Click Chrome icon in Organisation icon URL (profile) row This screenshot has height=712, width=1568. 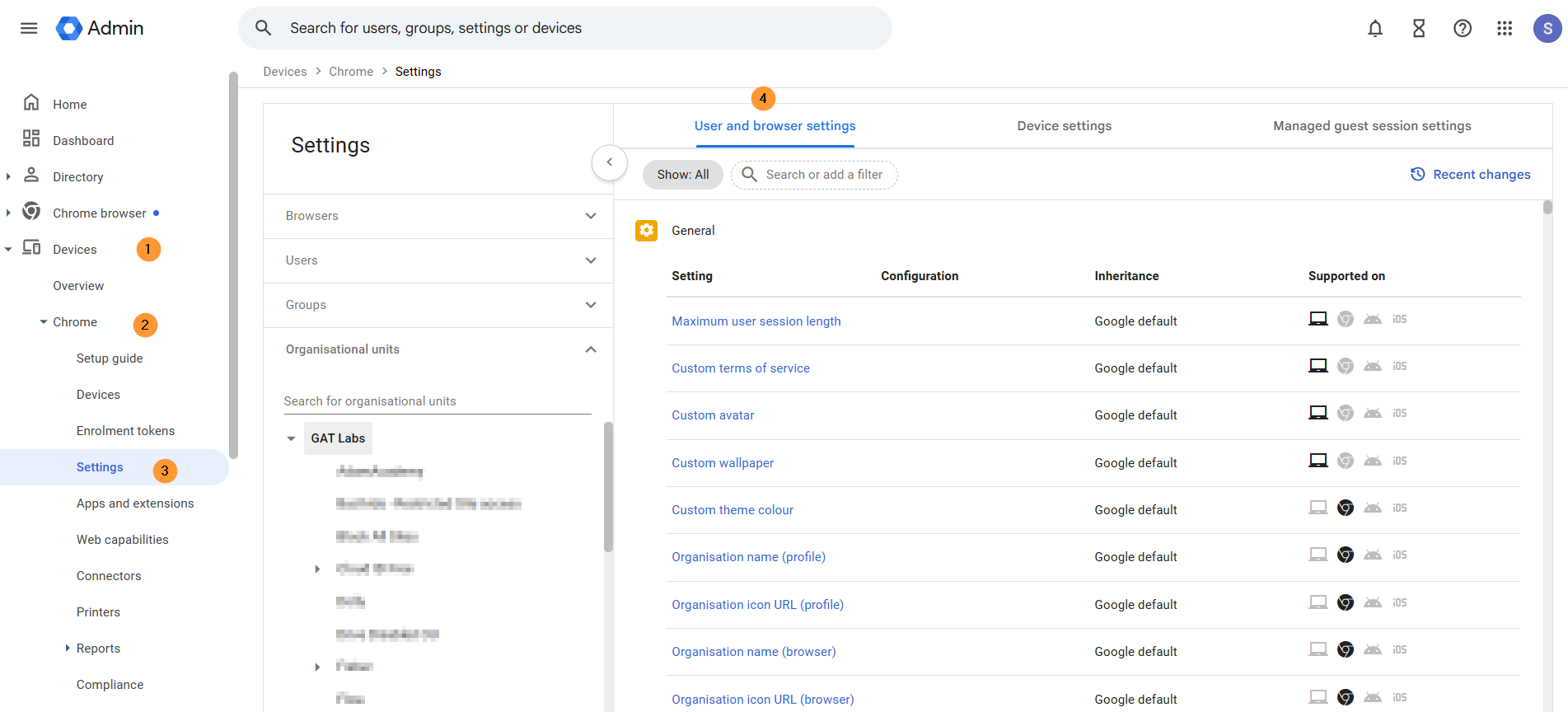point(1346,602)
